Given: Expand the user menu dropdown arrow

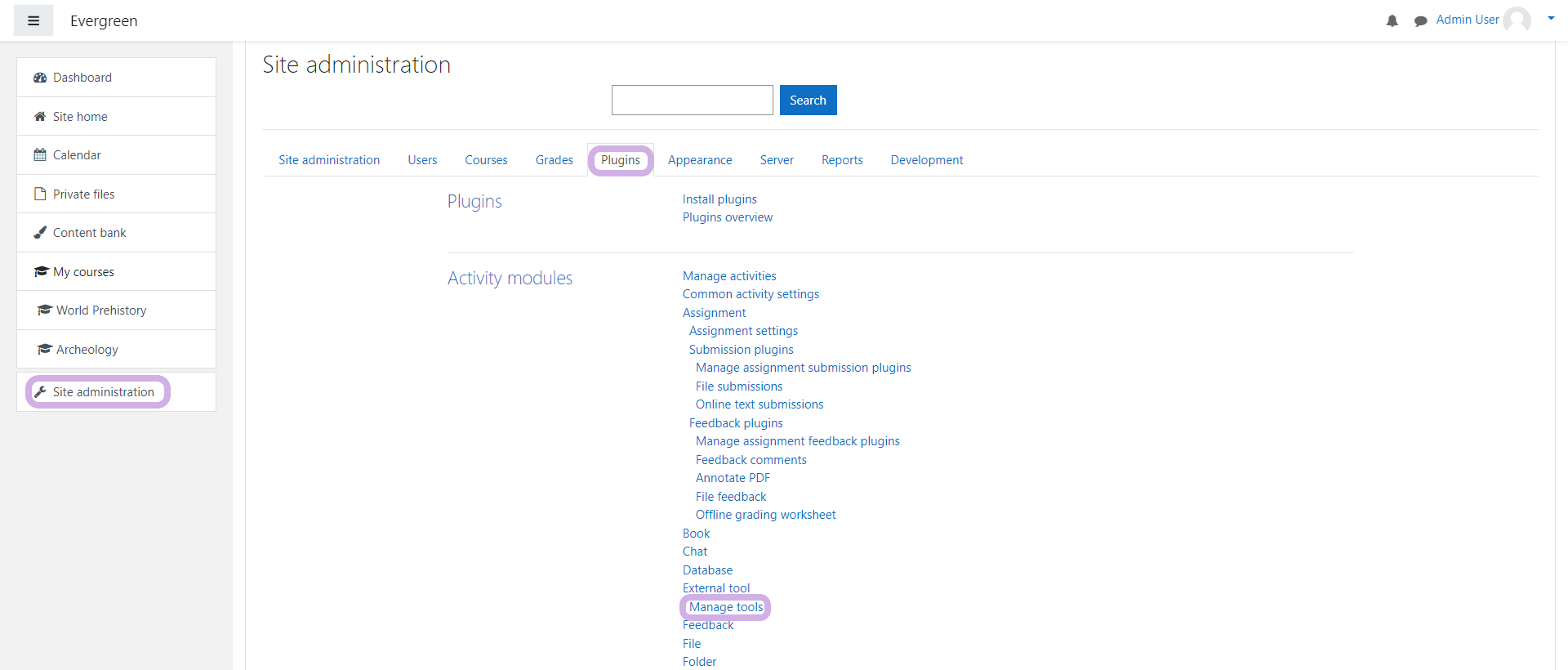Looking at the screenshot, I should 1550,18.
